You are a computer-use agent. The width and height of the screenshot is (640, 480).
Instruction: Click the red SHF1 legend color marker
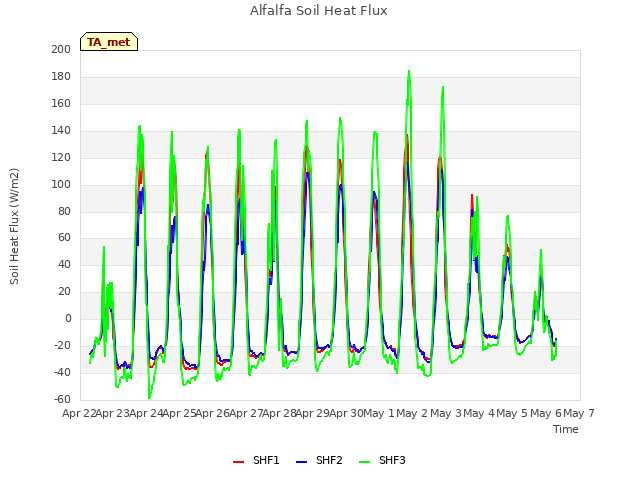pos(238,462)
